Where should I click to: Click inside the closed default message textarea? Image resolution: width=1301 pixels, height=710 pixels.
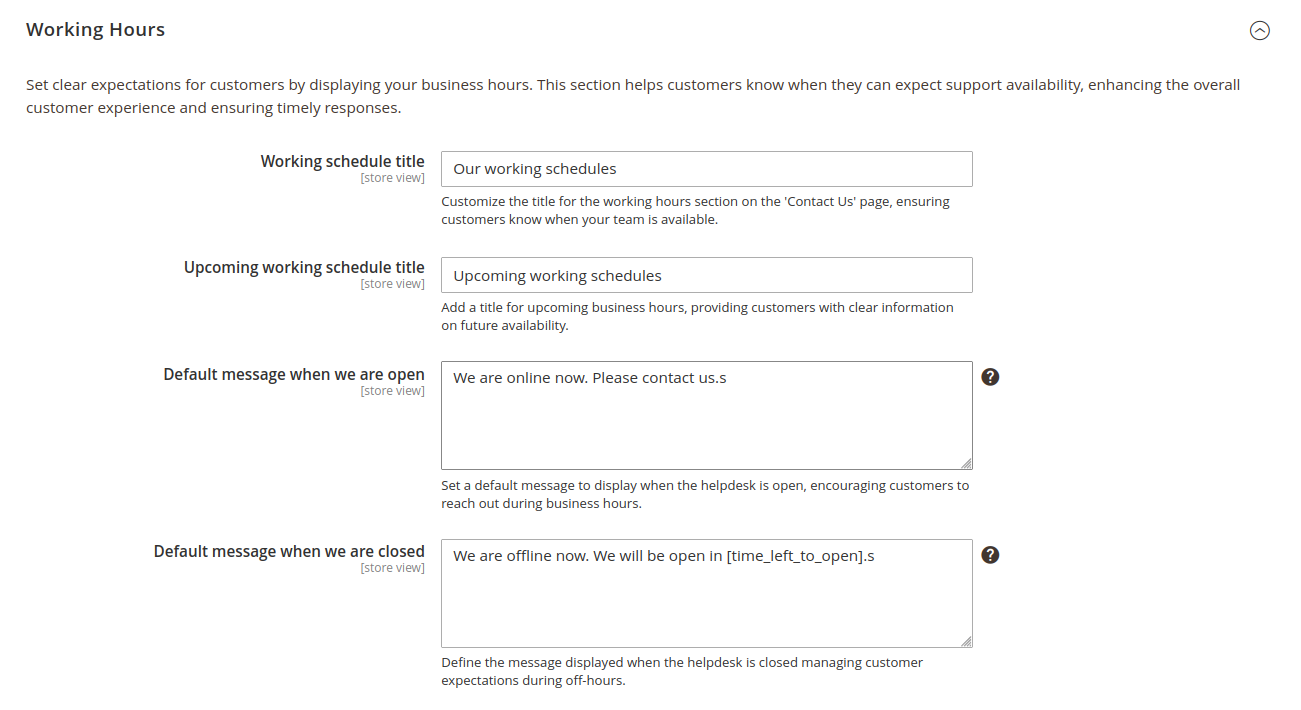point(706,598)
